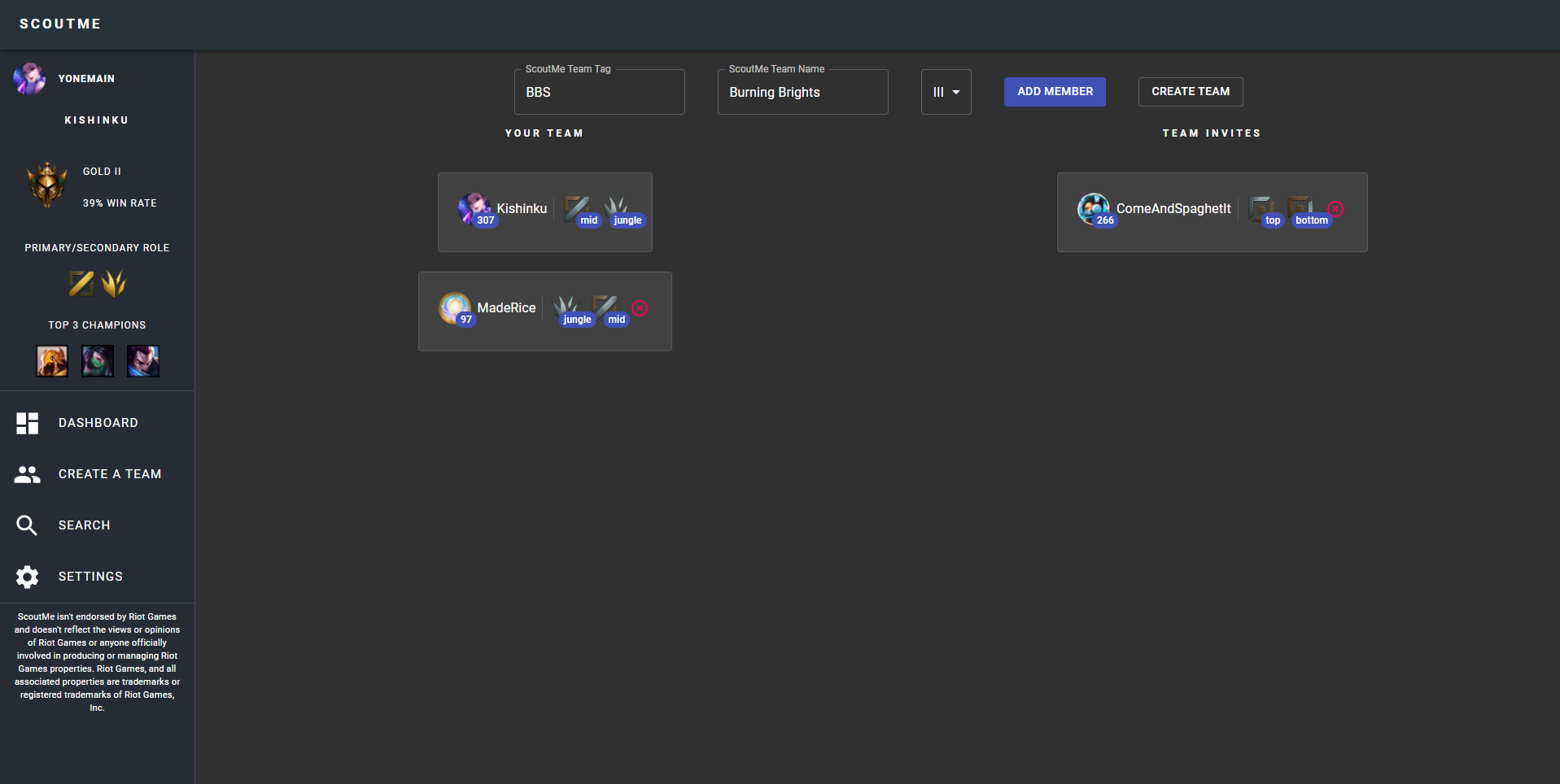The image size is (1560, 784).
Task: Select the second top champion portrait
Action: tap(98, 361)
